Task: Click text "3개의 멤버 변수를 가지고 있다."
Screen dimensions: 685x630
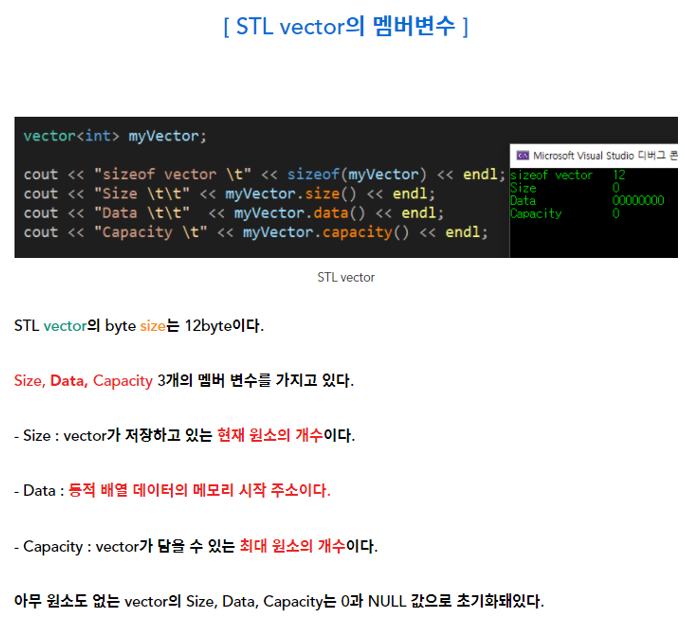Action: tap(256, 381)
